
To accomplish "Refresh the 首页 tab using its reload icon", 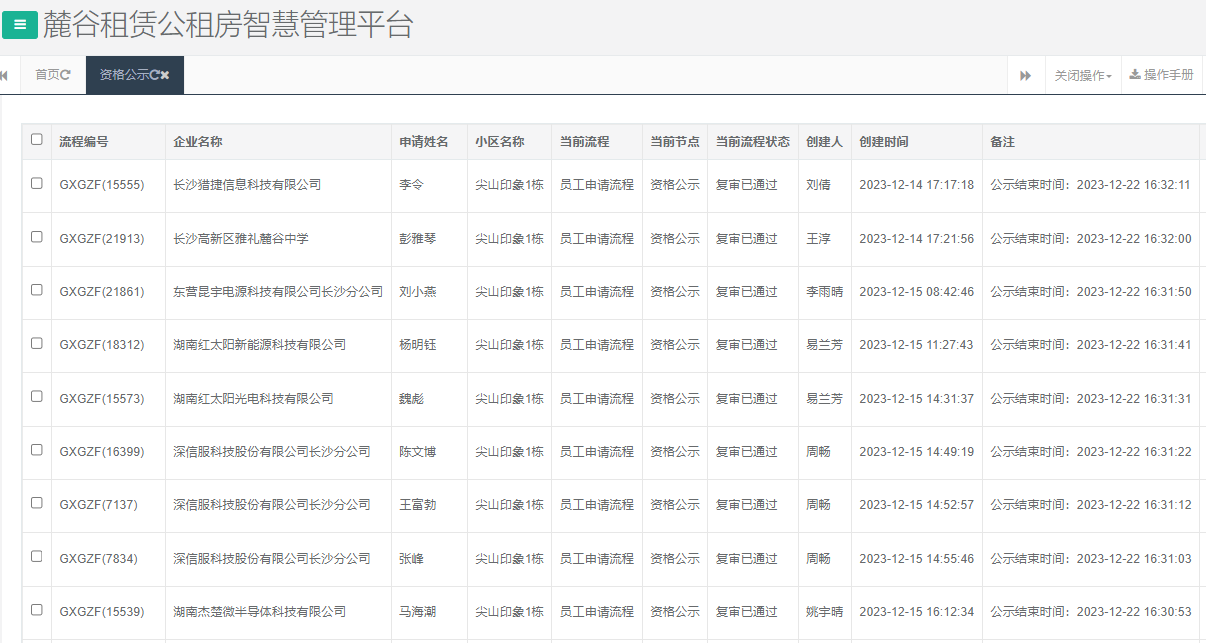I will click(64, 73).
